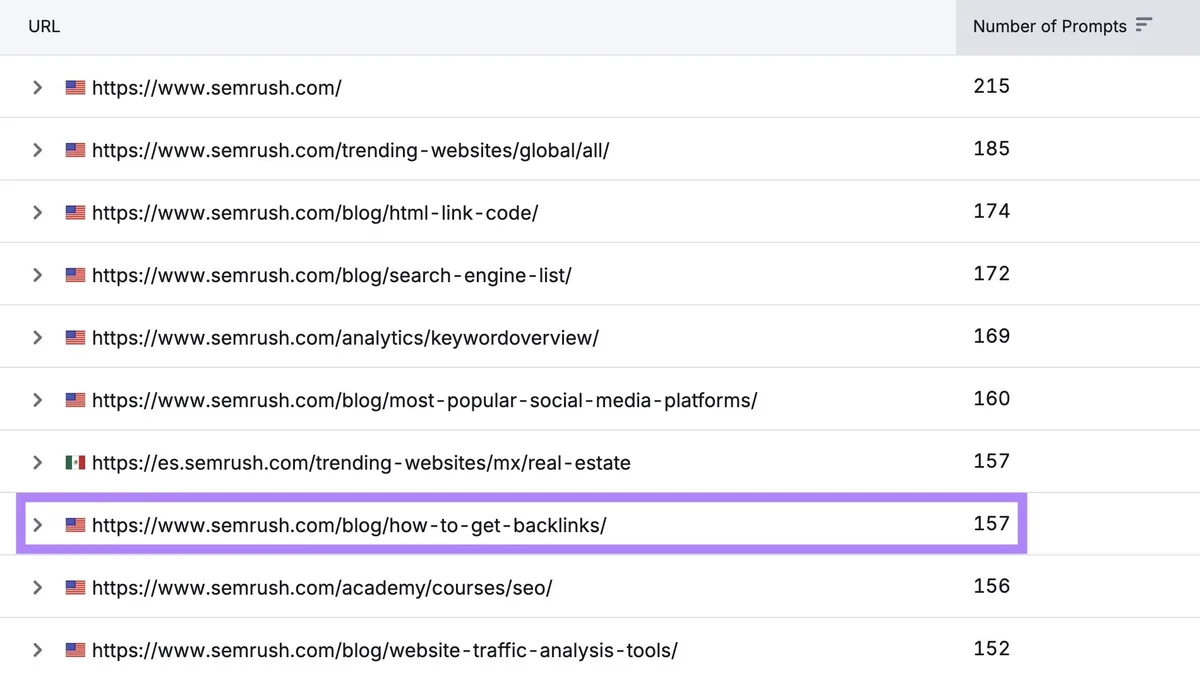
Task: Open the blog/html-link-code URL
Action: [x=315, y=212]
